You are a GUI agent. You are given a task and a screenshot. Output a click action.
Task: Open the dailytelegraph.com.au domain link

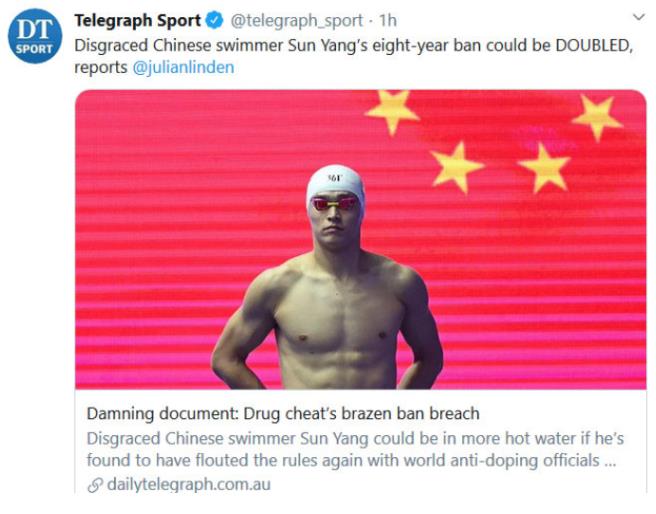[189, 484]
